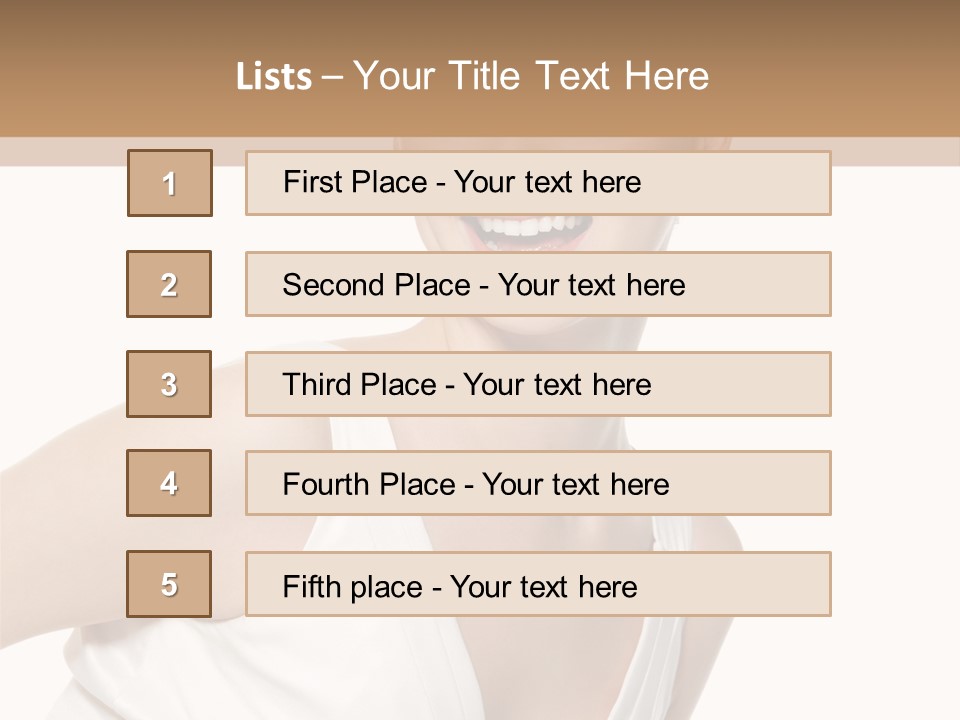The height and width of the screenshot is (720, 960).
Task: Click the number 1 box
Action: point(170,183)
